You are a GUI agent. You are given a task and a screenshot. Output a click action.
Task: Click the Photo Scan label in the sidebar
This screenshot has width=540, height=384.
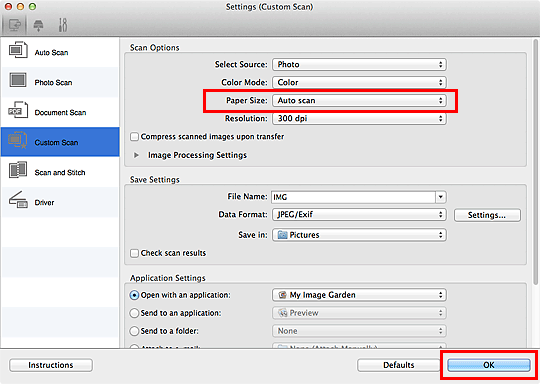coord(53,83)
